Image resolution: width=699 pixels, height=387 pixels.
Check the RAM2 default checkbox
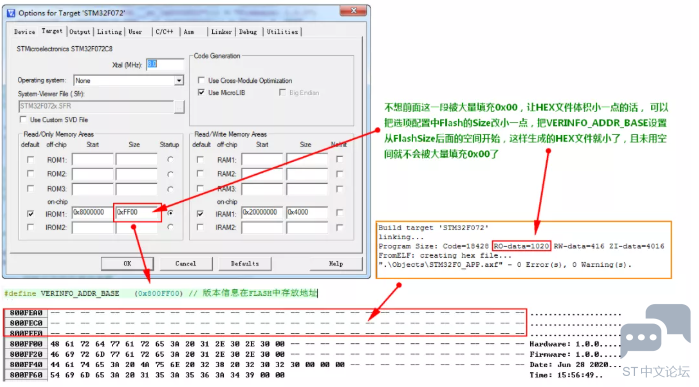coord(200,173)
